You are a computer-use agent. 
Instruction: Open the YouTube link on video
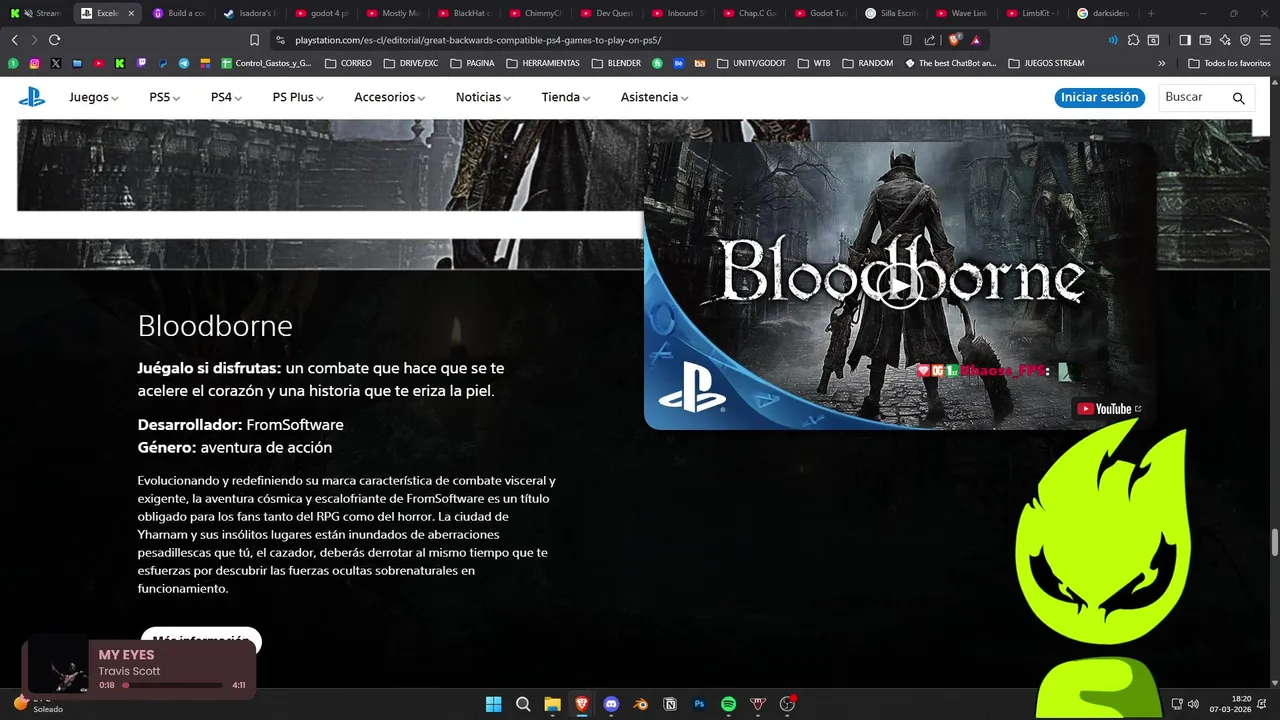point(1109,408)
